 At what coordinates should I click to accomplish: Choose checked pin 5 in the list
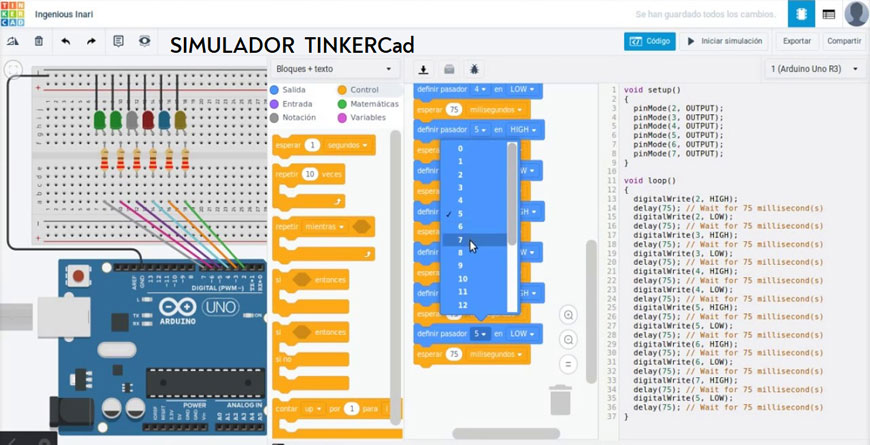(x=474, y=214)
